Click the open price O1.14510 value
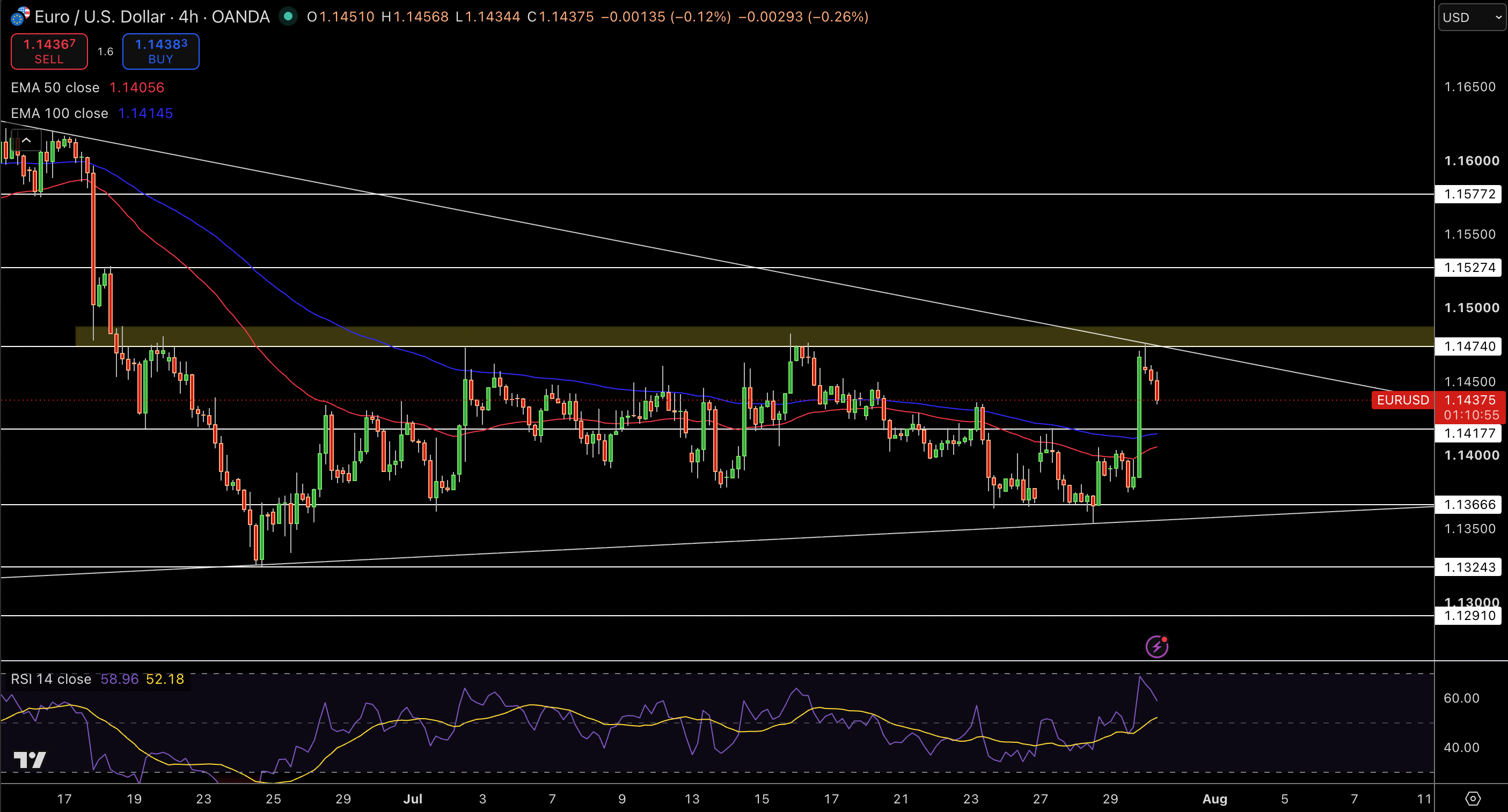The width and height of the screenshot is (1508, 812). [341, 17]
